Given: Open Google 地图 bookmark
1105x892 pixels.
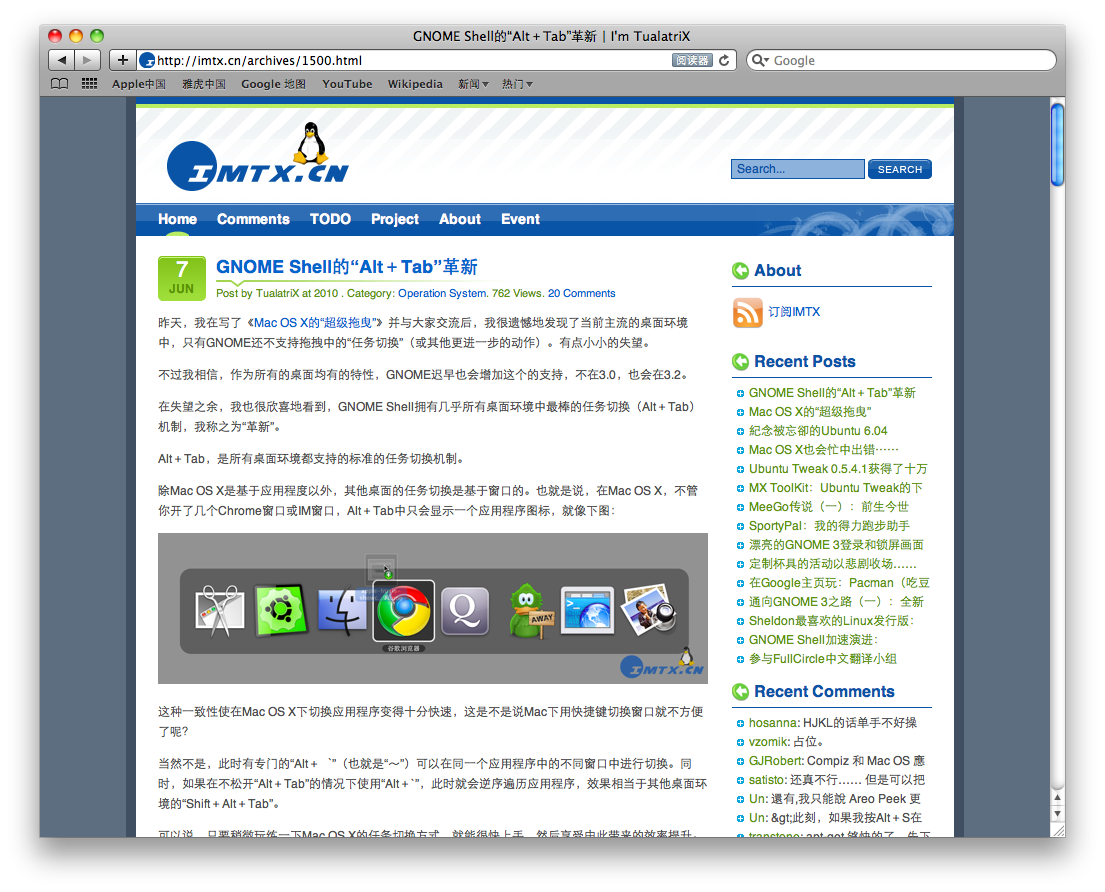Looking at the screenshot, I should point(273,84).
